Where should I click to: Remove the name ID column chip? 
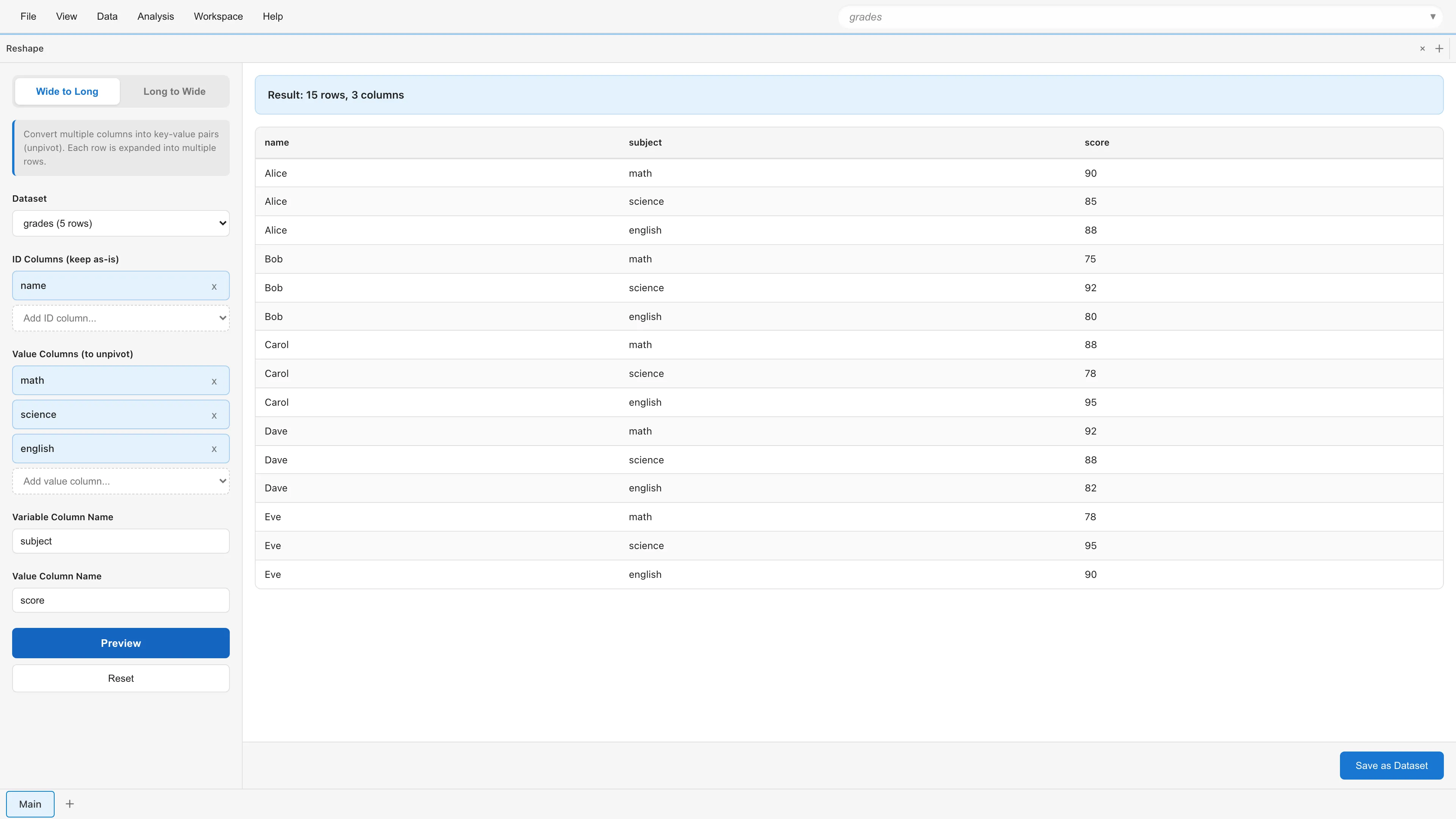(214, 287)
